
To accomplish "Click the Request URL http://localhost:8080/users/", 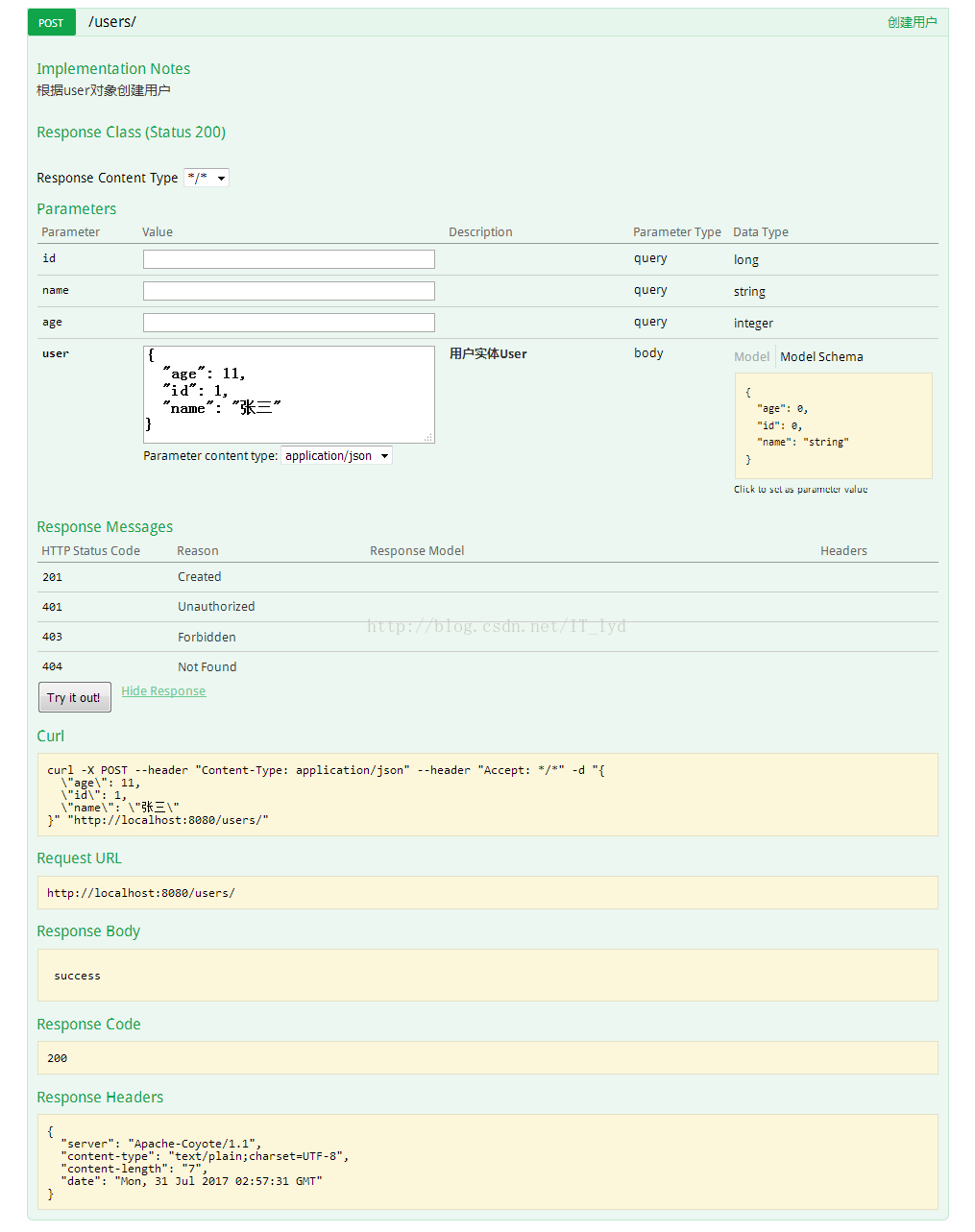I will [x=141, y=893].
